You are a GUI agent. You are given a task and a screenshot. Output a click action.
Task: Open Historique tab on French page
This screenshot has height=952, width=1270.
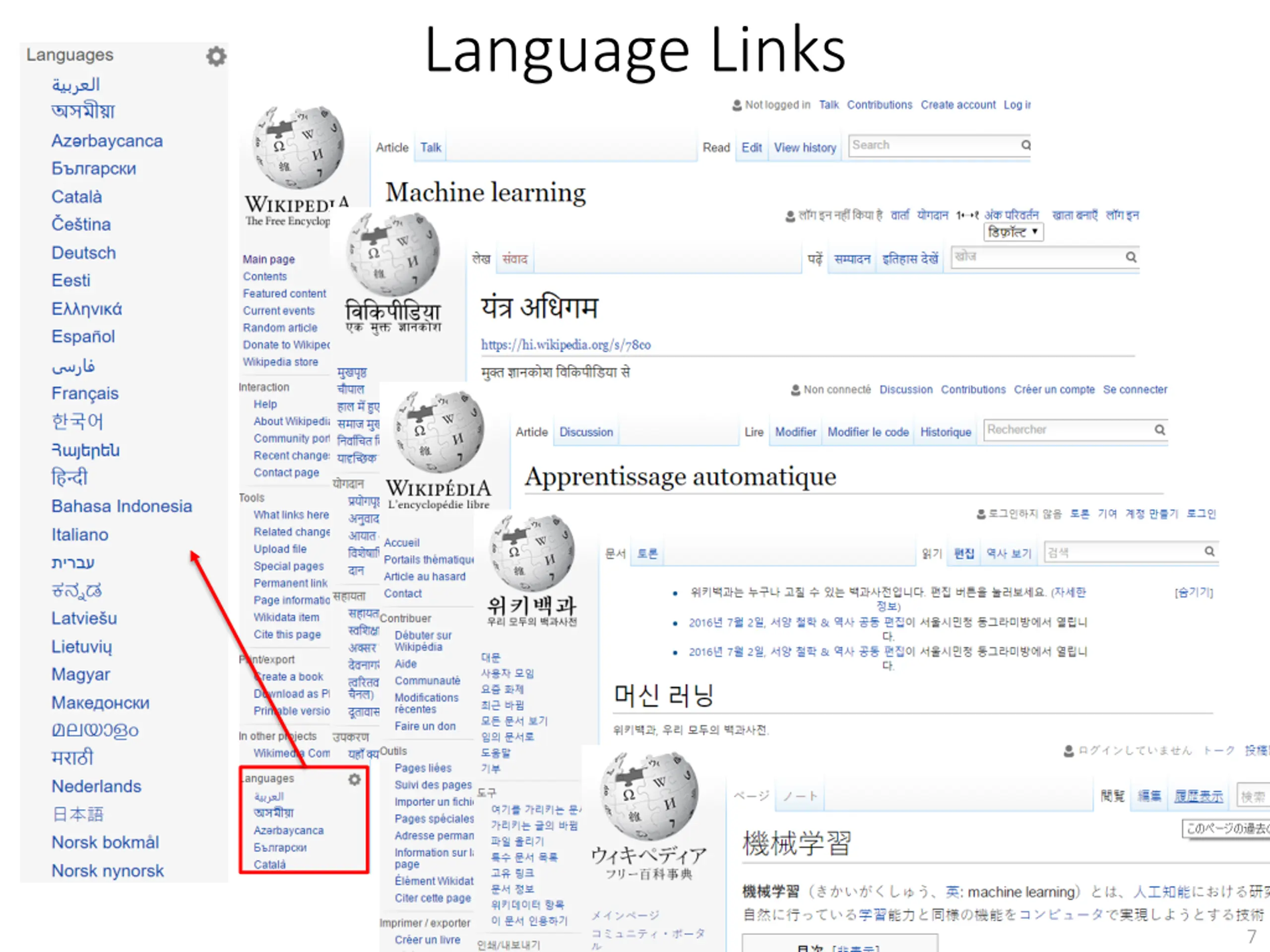(945, 432)
